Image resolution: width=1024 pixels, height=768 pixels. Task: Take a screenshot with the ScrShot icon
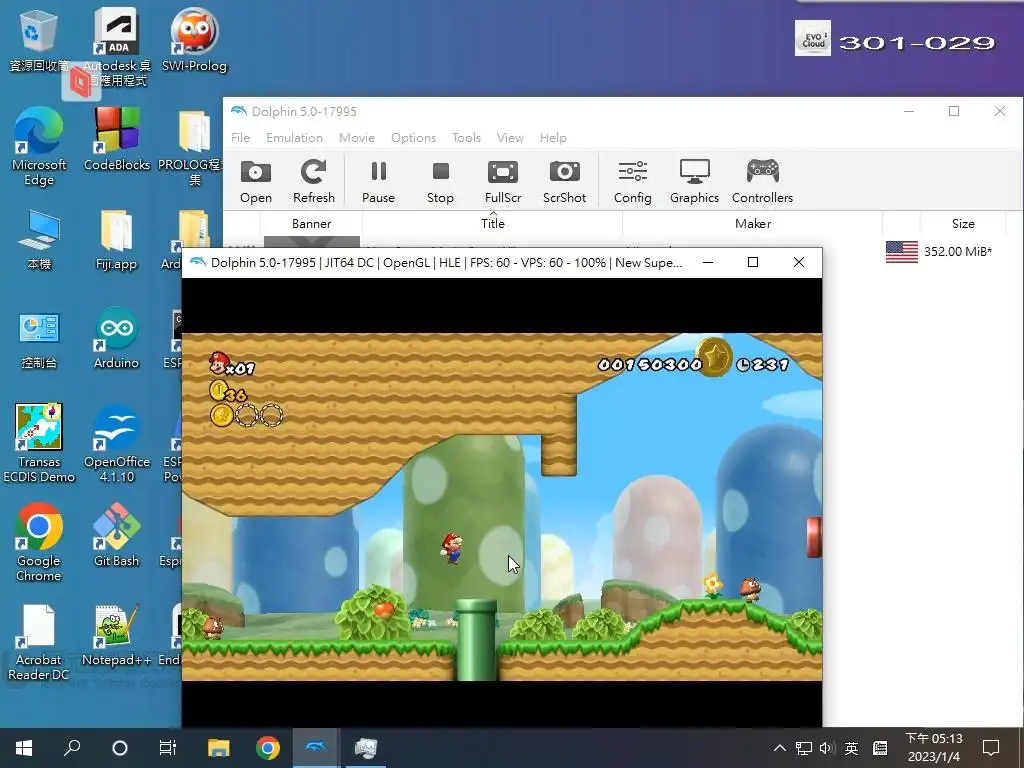564,182
